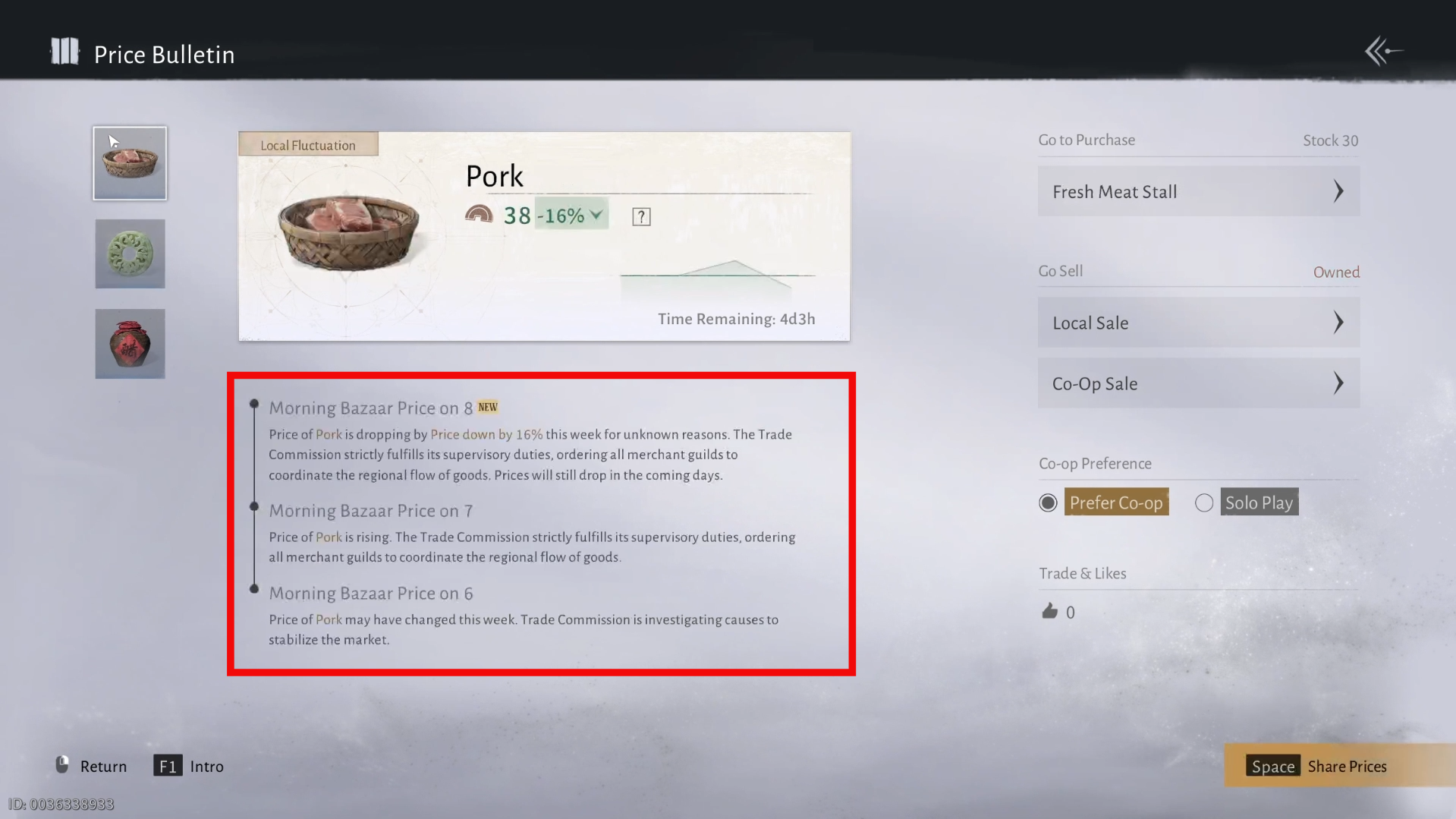Image resolution: width=1456 pixels, height=819 pixels.
Task: Click the coin currency icon beside 38
Action: coord(479,215)
